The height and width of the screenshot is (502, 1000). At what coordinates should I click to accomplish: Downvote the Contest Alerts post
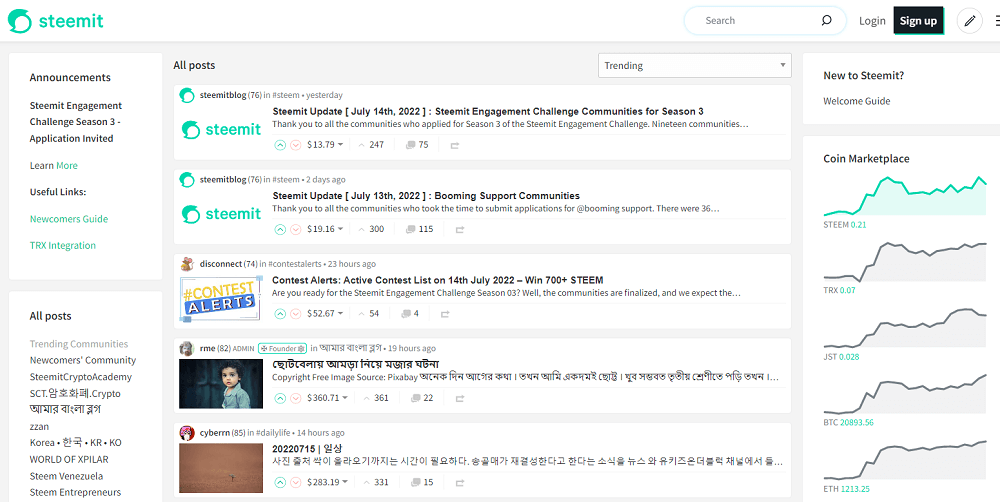pos(295,313)
